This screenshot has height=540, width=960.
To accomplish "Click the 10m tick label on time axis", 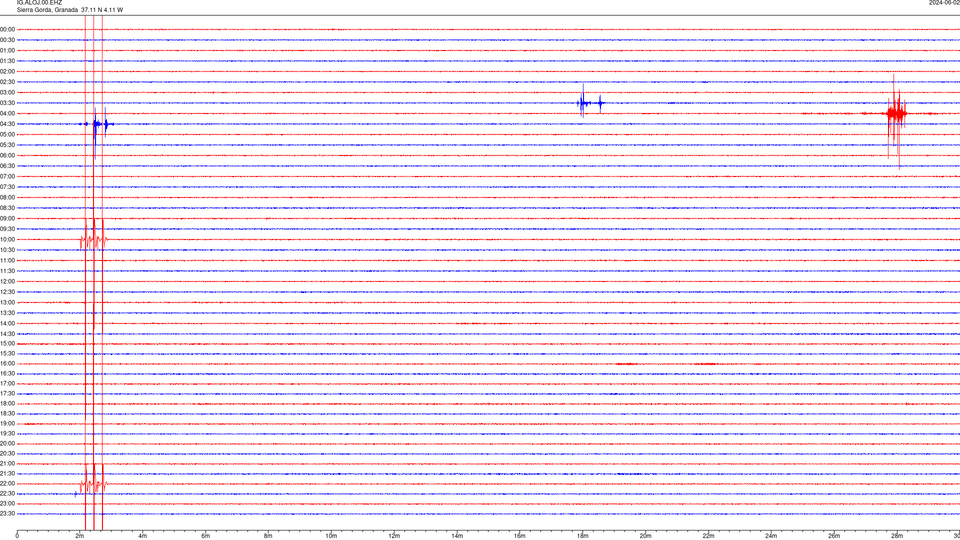I will click(x=331, y=536).
